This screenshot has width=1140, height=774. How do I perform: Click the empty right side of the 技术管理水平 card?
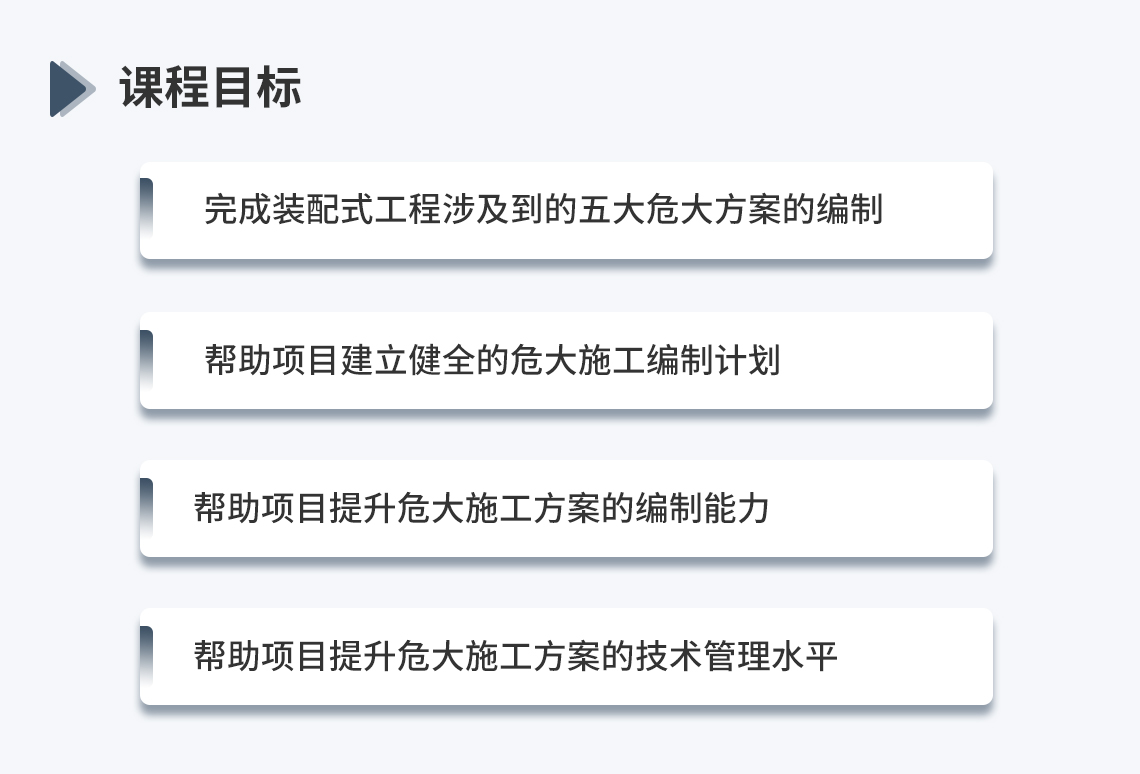[x=916, y=657]
